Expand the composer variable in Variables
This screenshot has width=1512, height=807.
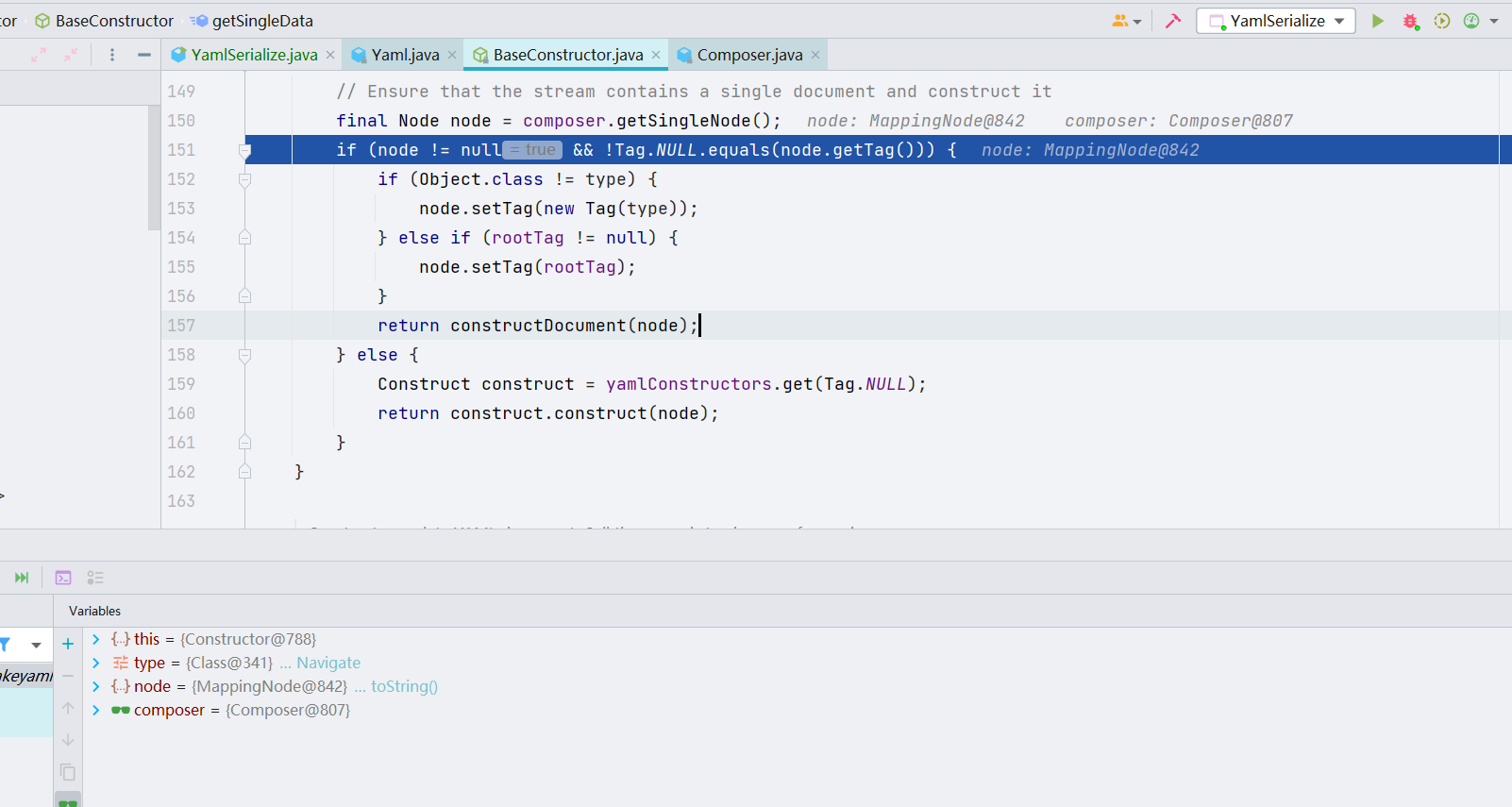click(95, 710)
